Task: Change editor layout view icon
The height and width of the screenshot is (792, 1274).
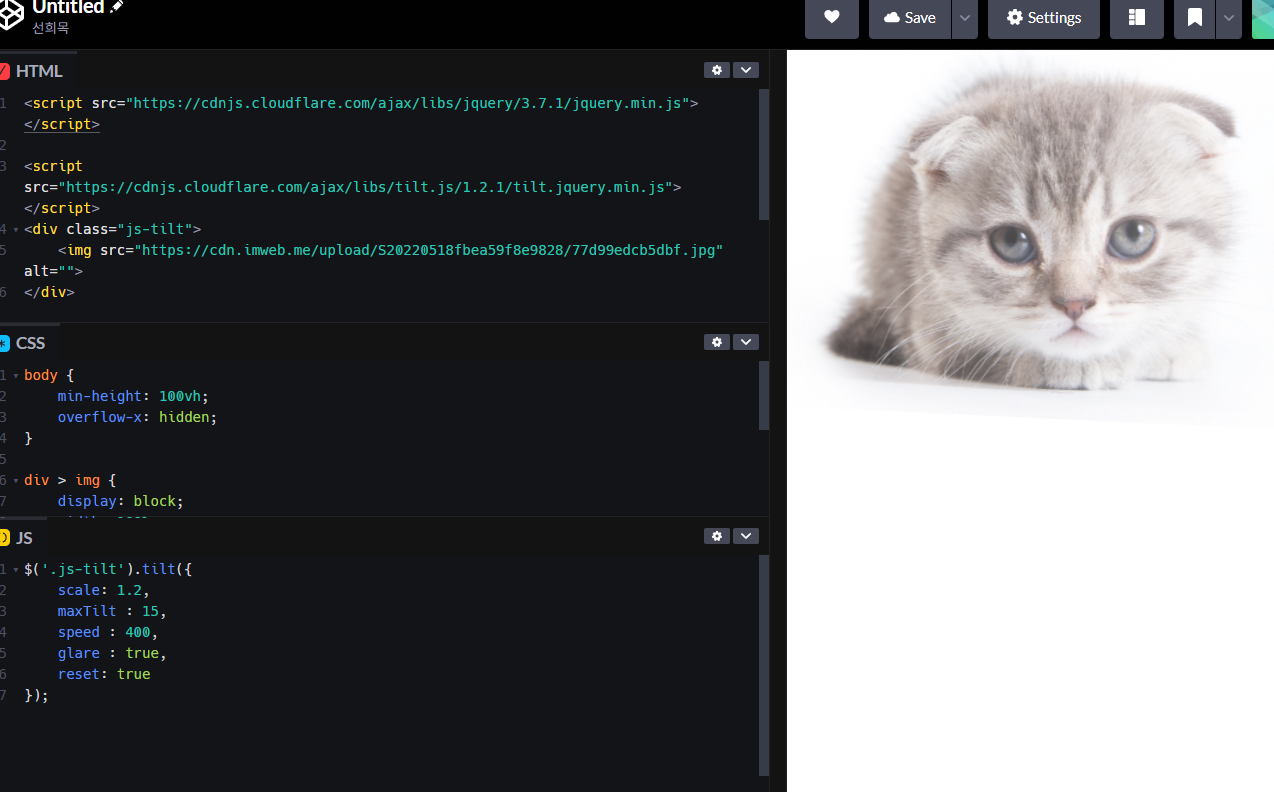Action: pyautogui.click(x=1136, y=17)
